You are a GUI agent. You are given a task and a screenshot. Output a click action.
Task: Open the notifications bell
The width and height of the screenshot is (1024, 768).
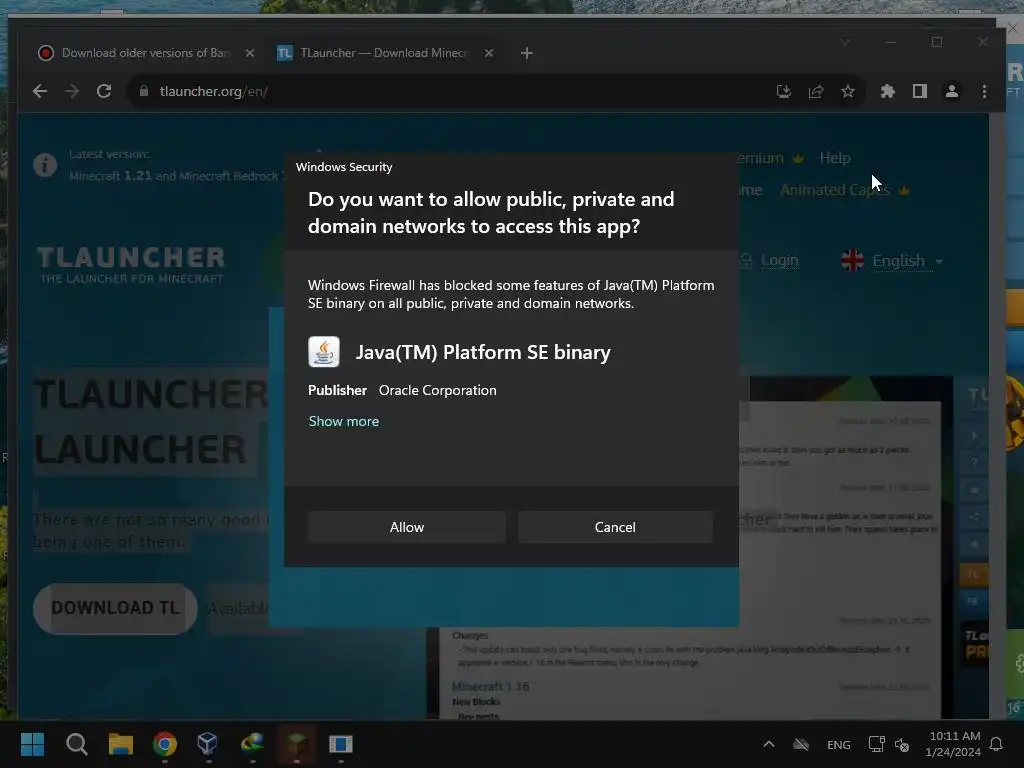pos(997,744)
